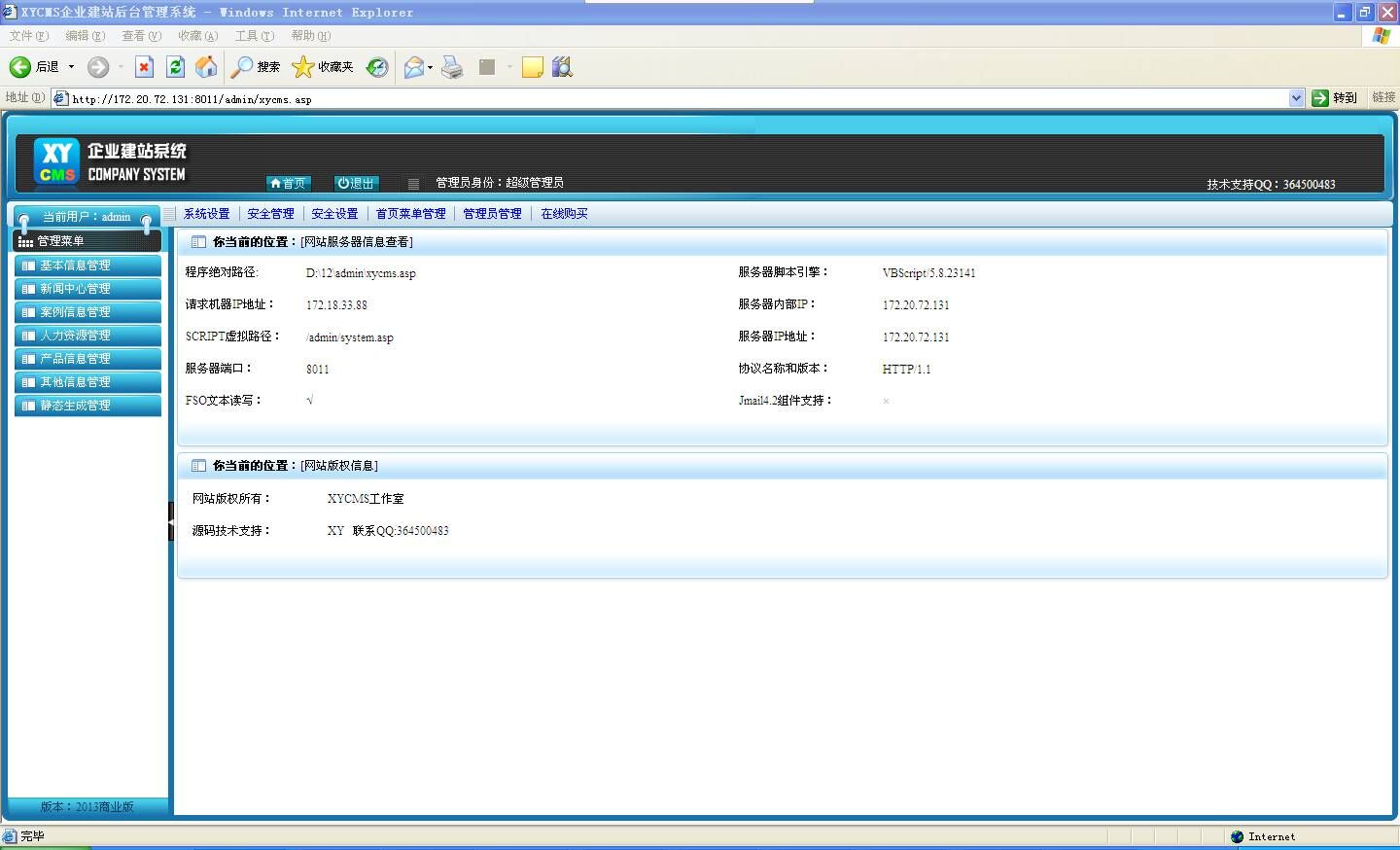Click the Print toolbar icon

click(452, 67)
